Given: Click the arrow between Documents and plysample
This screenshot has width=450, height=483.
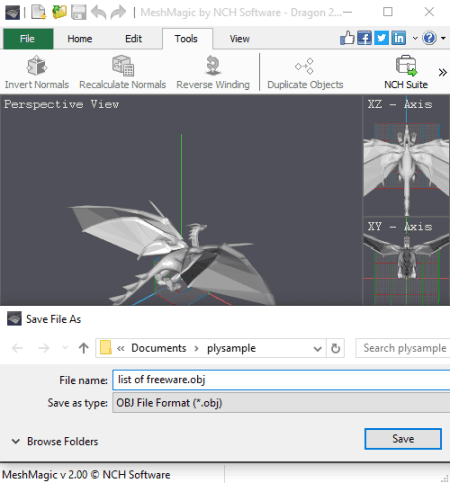Looking at the screenshot, I should coord(196,349).
